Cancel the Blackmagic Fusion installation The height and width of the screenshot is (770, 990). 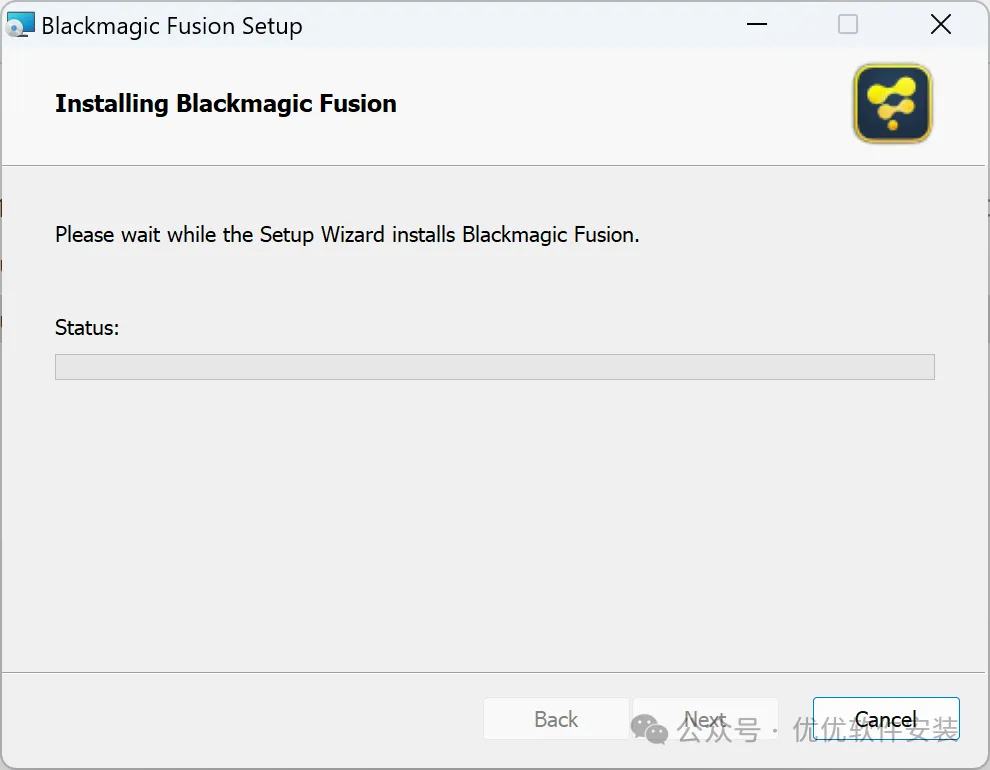[886, 719]
